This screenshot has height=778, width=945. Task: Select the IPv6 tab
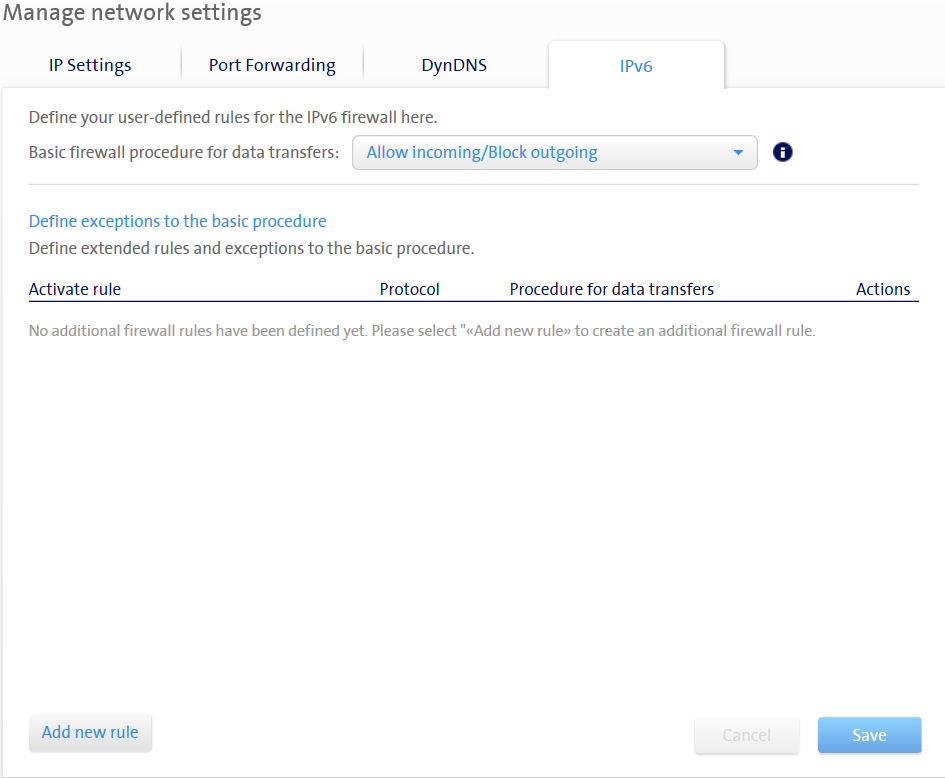(x=636, y=67)
